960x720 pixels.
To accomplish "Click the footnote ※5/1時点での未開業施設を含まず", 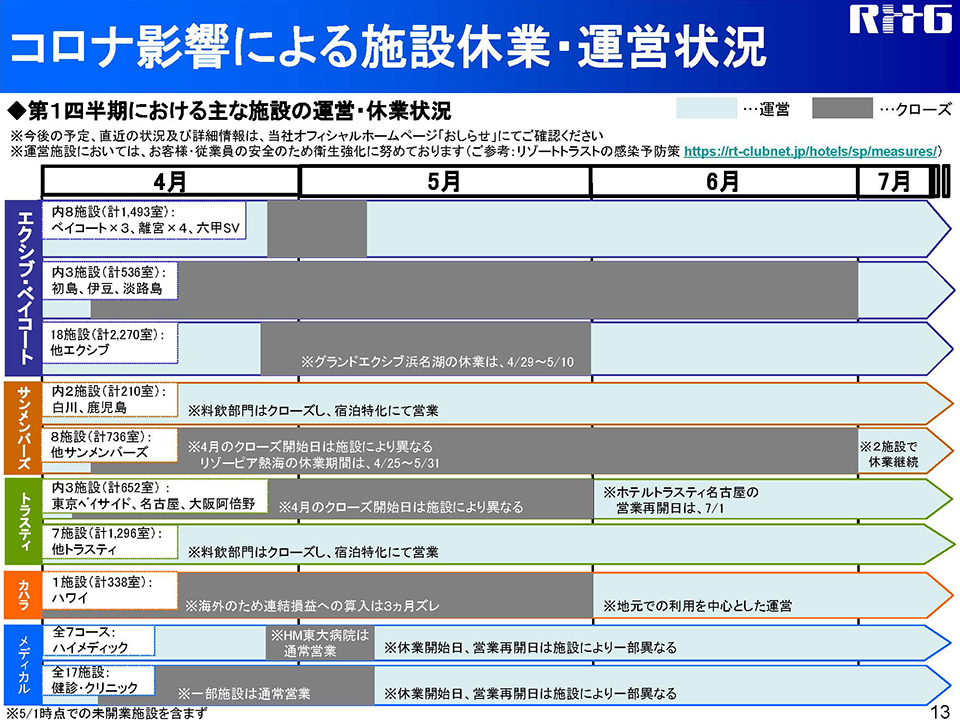I will tap(107, 713).
